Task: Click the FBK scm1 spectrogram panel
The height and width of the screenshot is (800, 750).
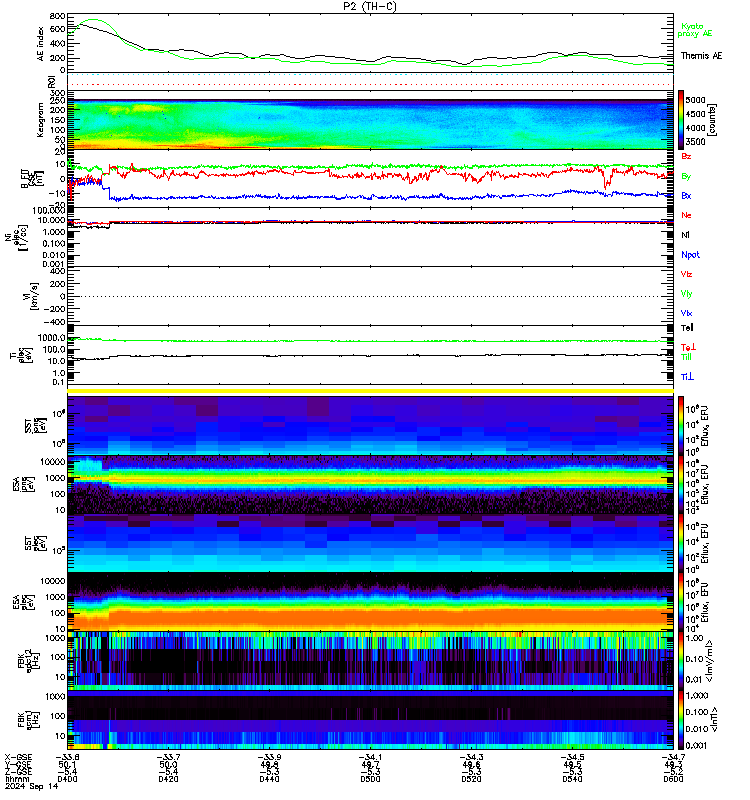Action: [x=370, y=719]
